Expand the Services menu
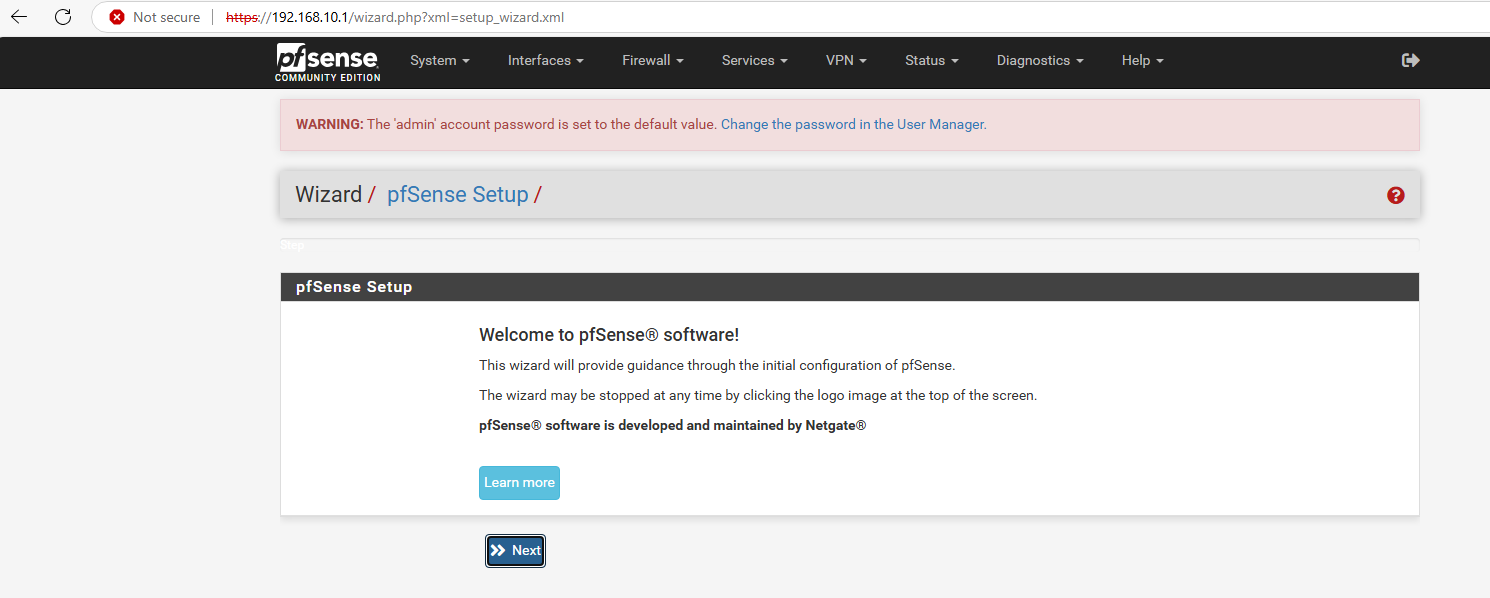The image size is (1490, 598). click(x=755, y=61)
